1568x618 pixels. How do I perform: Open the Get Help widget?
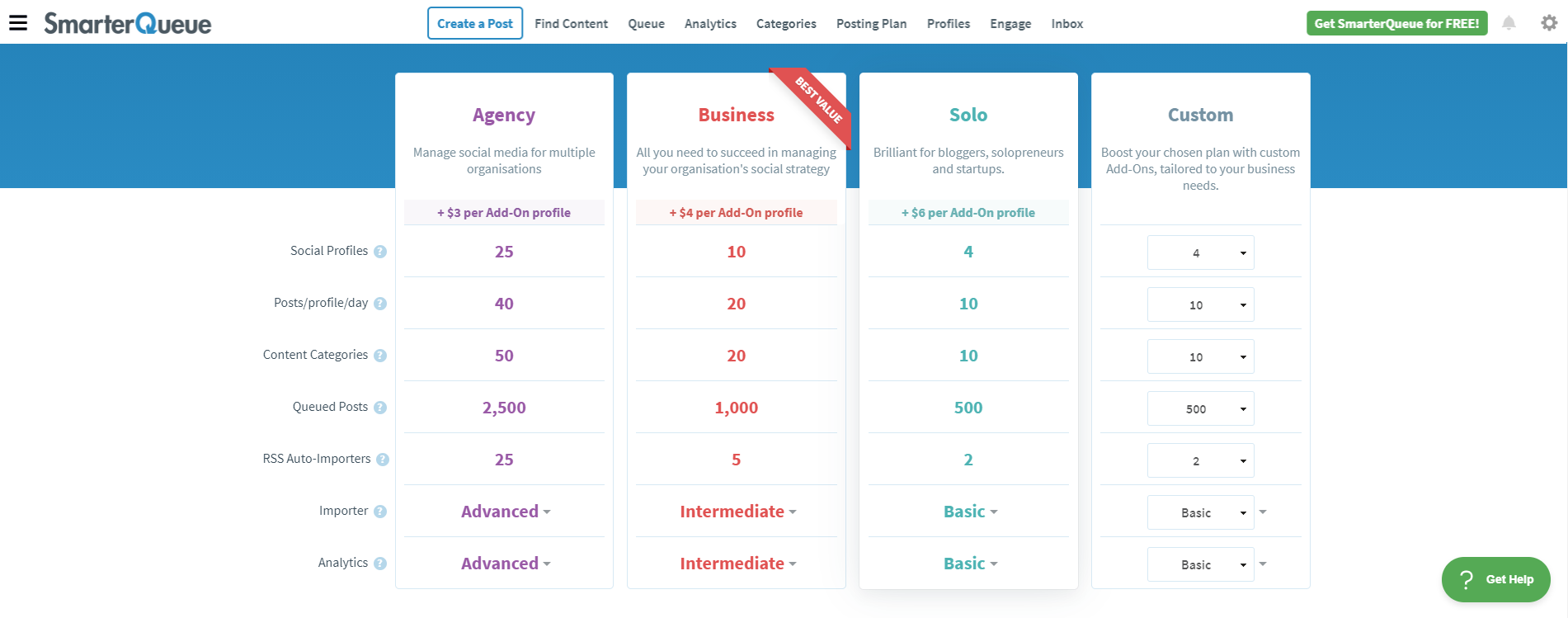click(x=1495, y=579)
